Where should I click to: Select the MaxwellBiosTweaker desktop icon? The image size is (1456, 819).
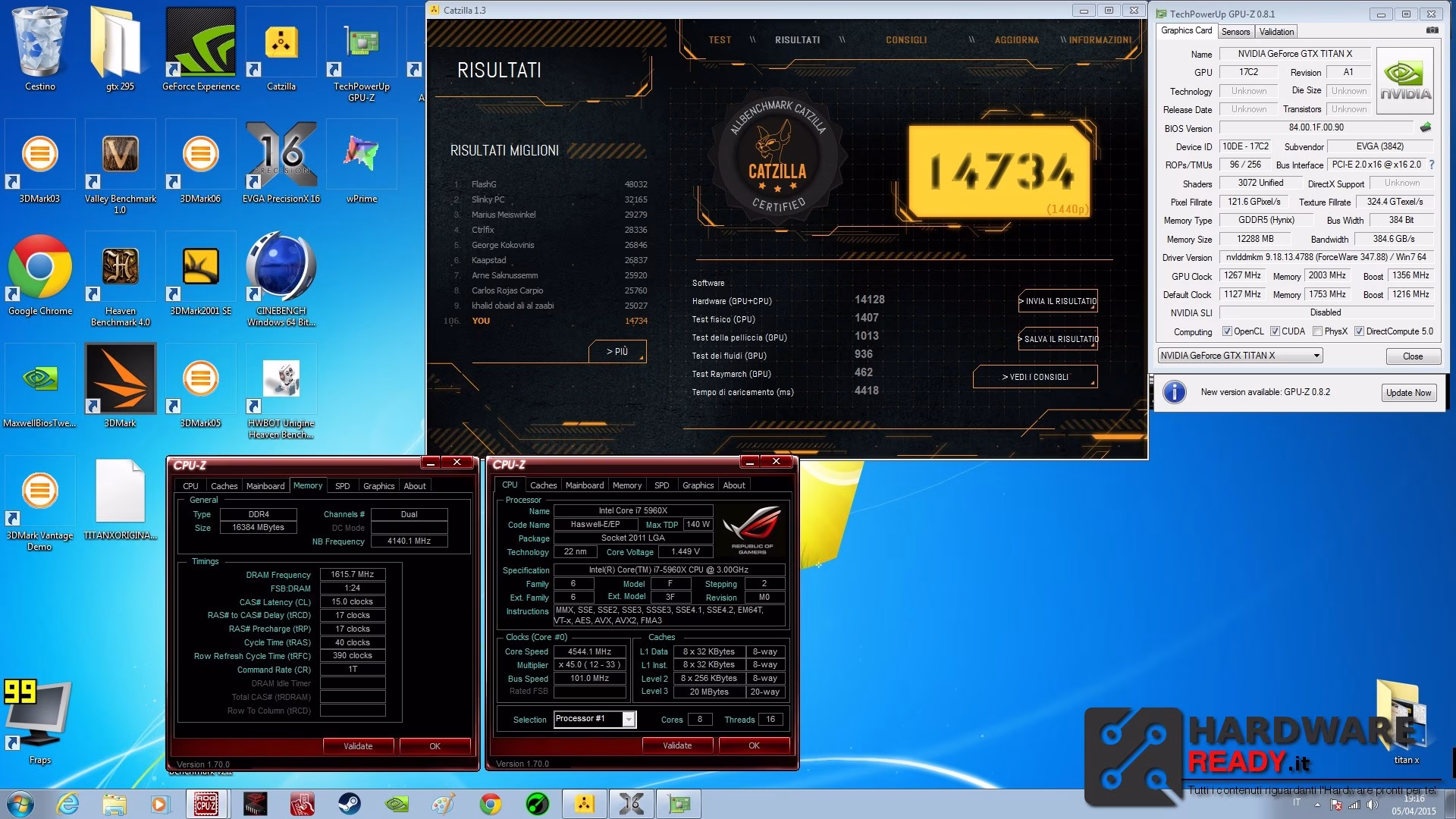coord(40,386)
